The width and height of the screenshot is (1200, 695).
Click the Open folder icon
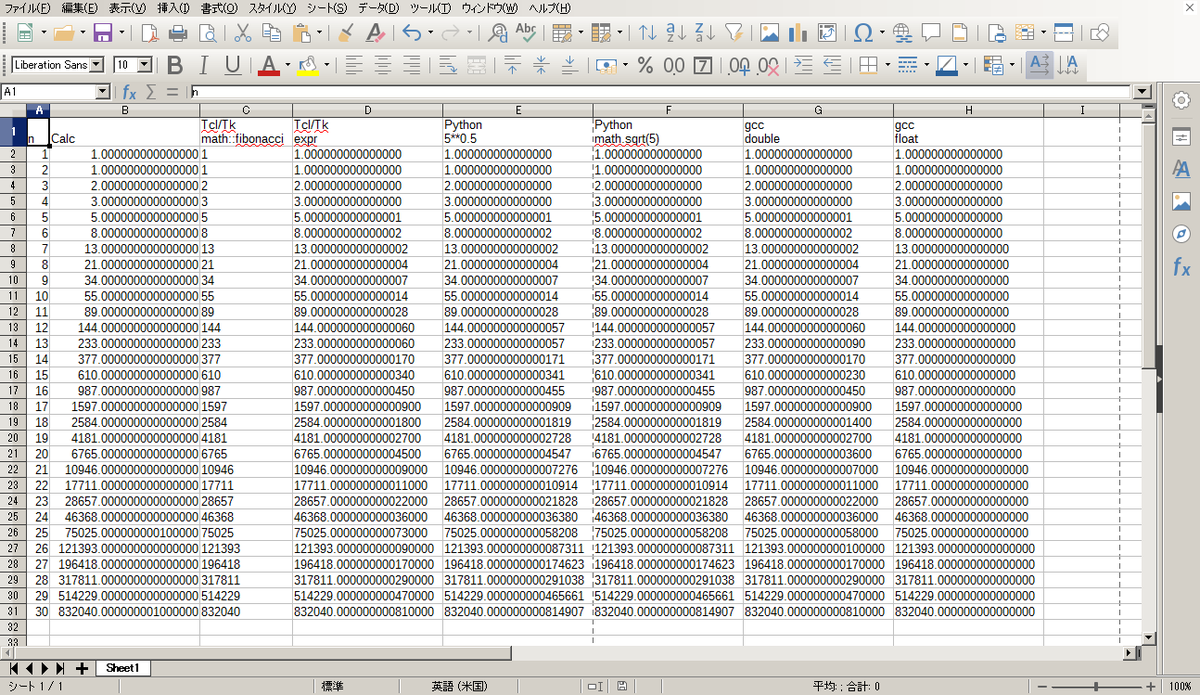tap(63, 33)
